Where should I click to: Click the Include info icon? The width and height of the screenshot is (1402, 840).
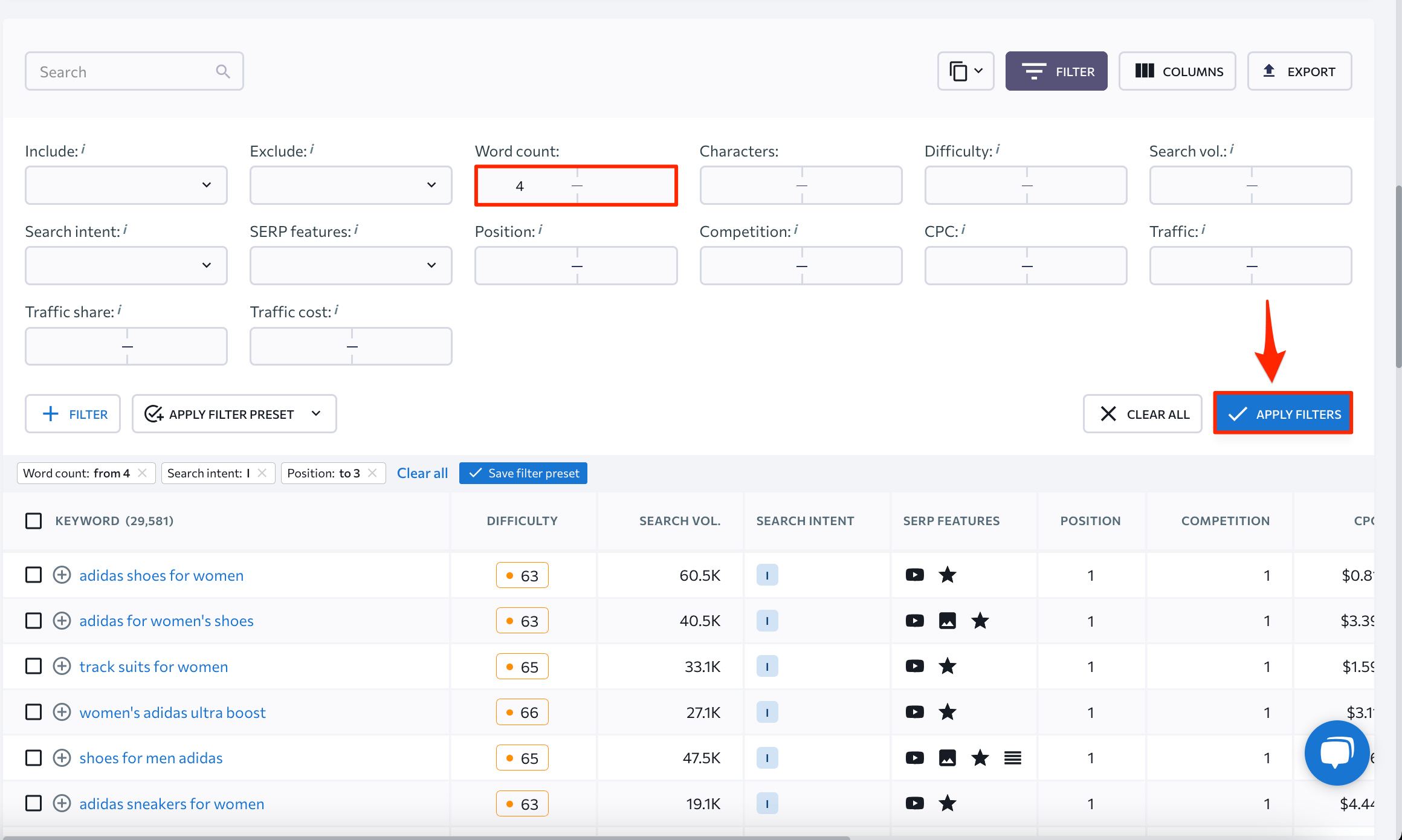pyautogui.click(x=83, y=149)
